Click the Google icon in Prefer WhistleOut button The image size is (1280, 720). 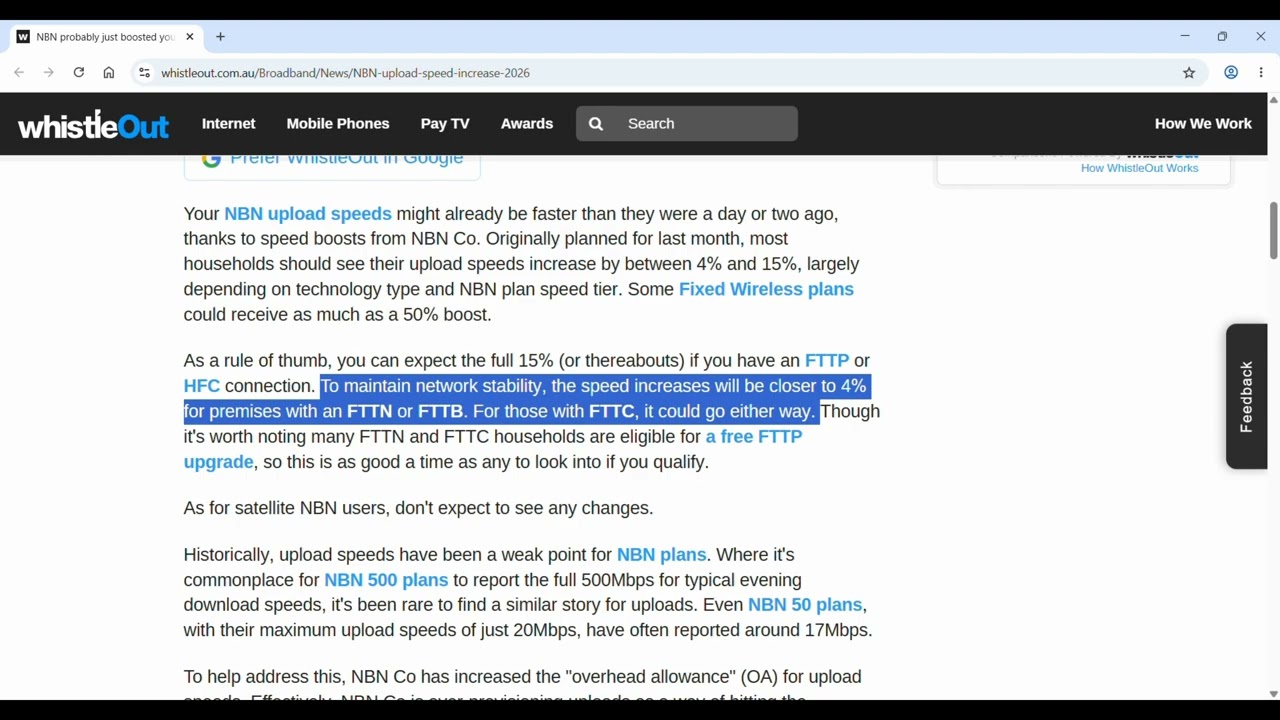[x=211, y=160]
